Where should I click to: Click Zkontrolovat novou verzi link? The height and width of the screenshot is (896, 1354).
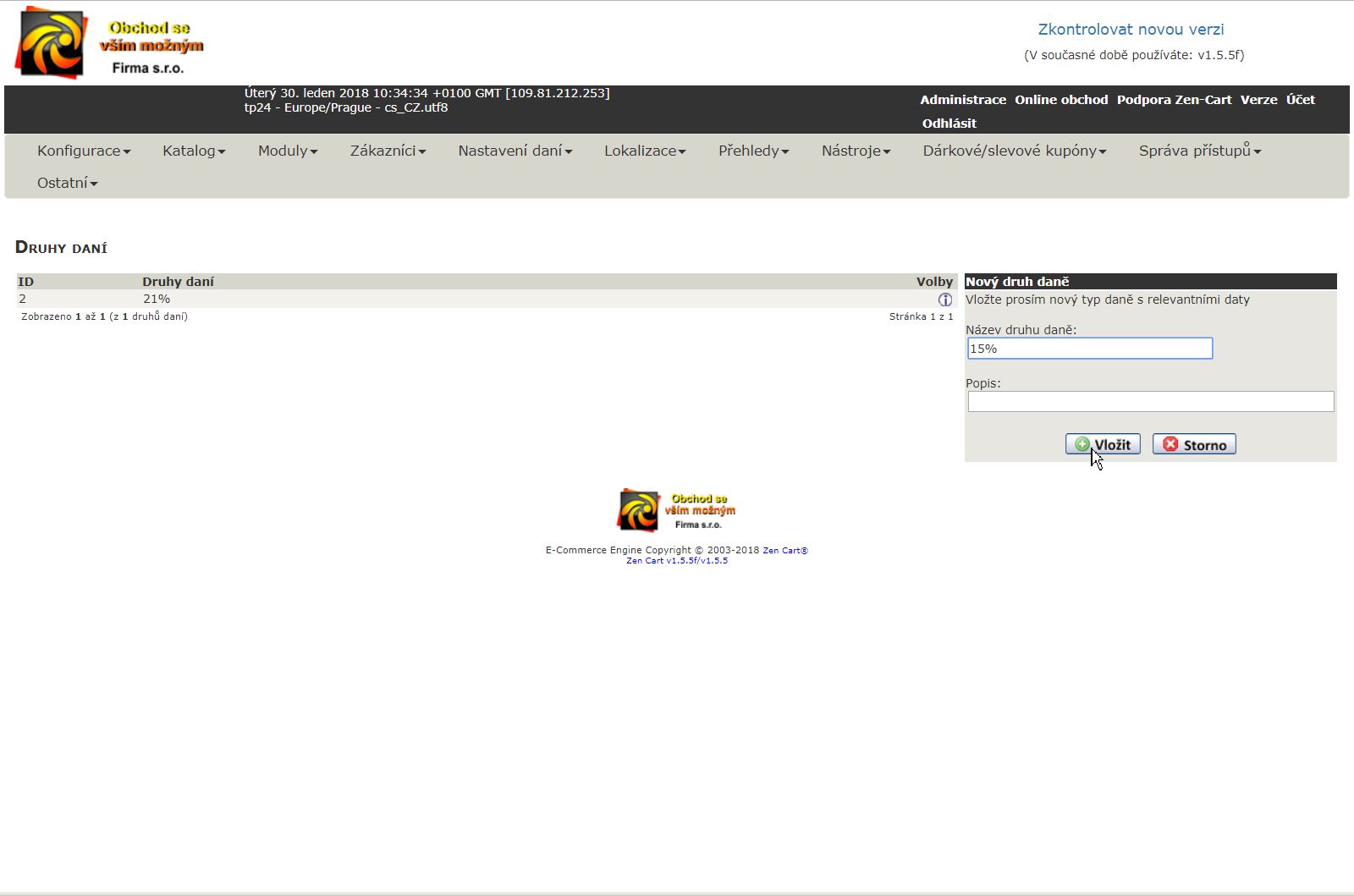coord(1131,30)
